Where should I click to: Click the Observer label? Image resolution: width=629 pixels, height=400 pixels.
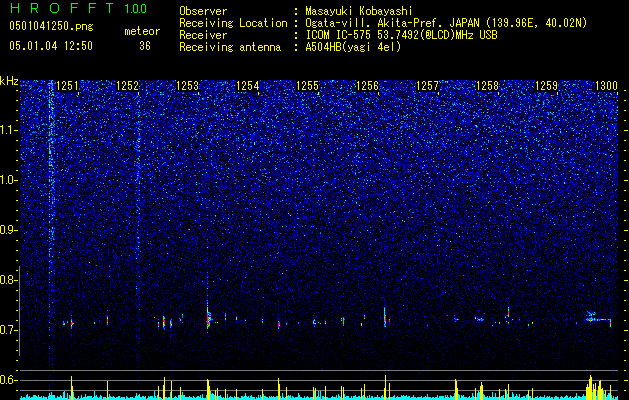(x=203, y=11)
